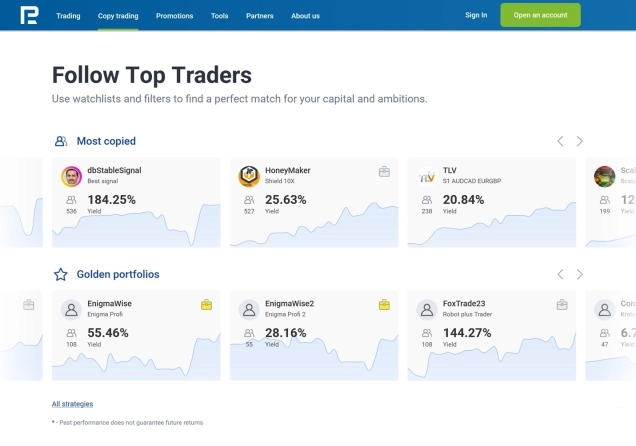636x446 pixels.
Task: Open FoxTrade23 trader name
Action: coord(464,303)
